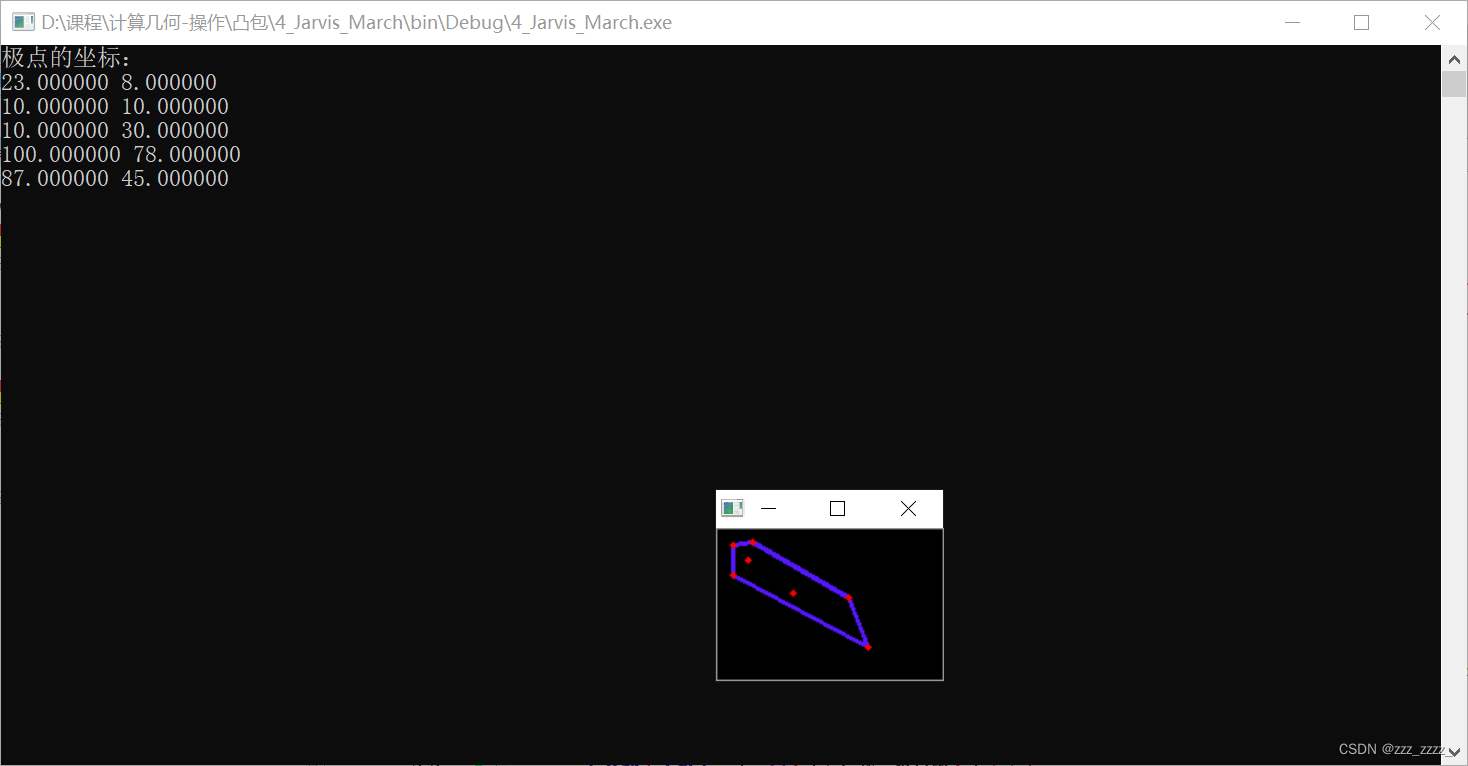1468x766 pixels.
Task: Click the output line 23.000000 8.000000
Action: [x=109, y=82]
